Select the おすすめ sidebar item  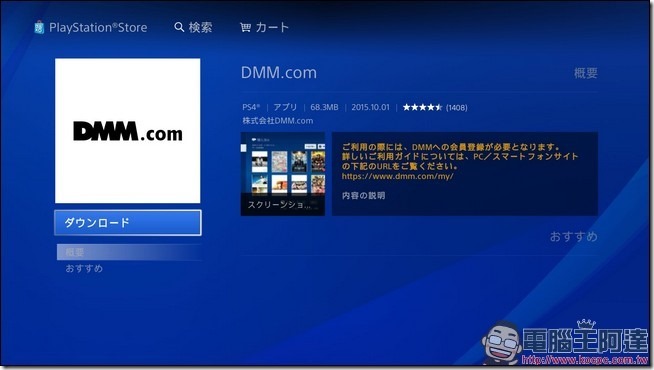coord(84,268)
